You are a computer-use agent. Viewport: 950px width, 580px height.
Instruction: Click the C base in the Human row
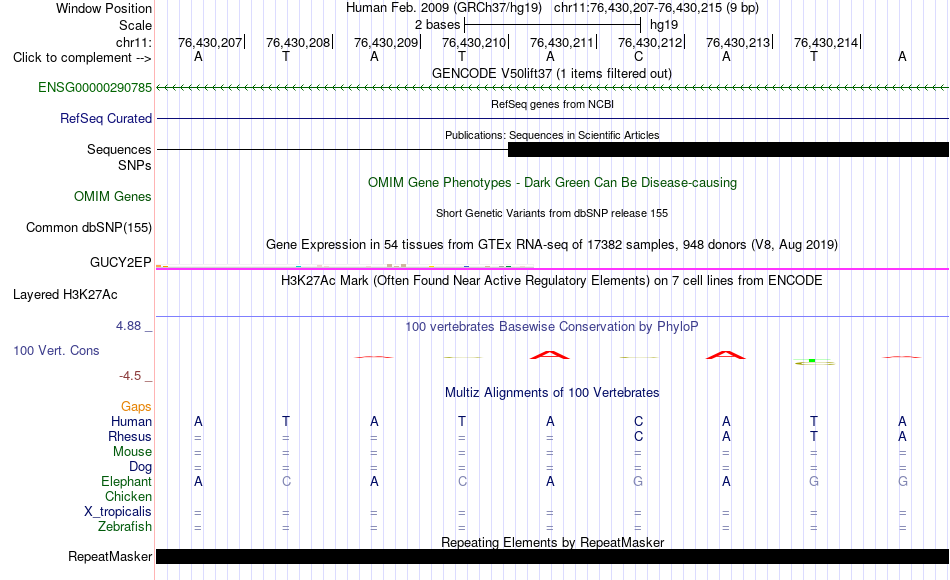[x=638, y=421]
